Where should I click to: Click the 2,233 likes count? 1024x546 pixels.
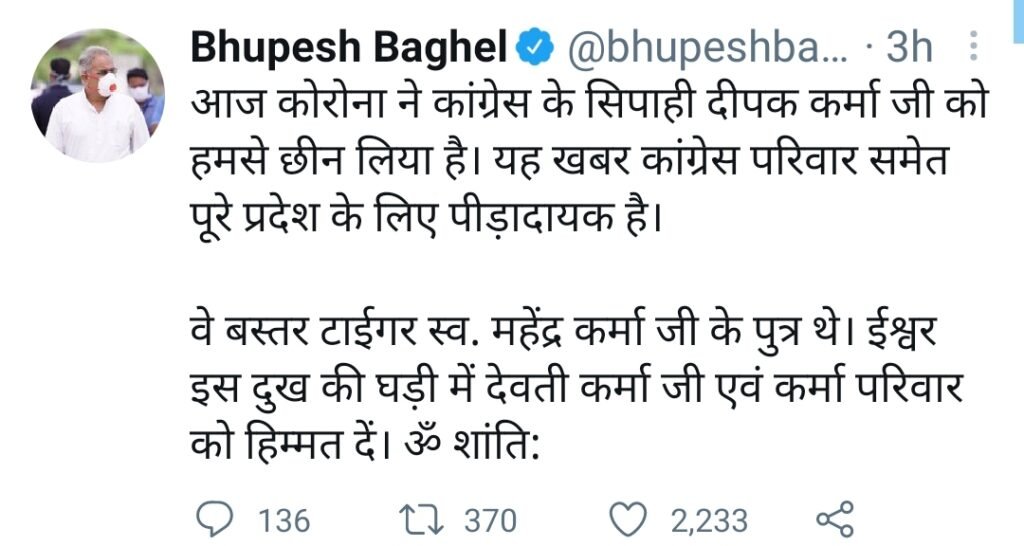click(709, 520)
